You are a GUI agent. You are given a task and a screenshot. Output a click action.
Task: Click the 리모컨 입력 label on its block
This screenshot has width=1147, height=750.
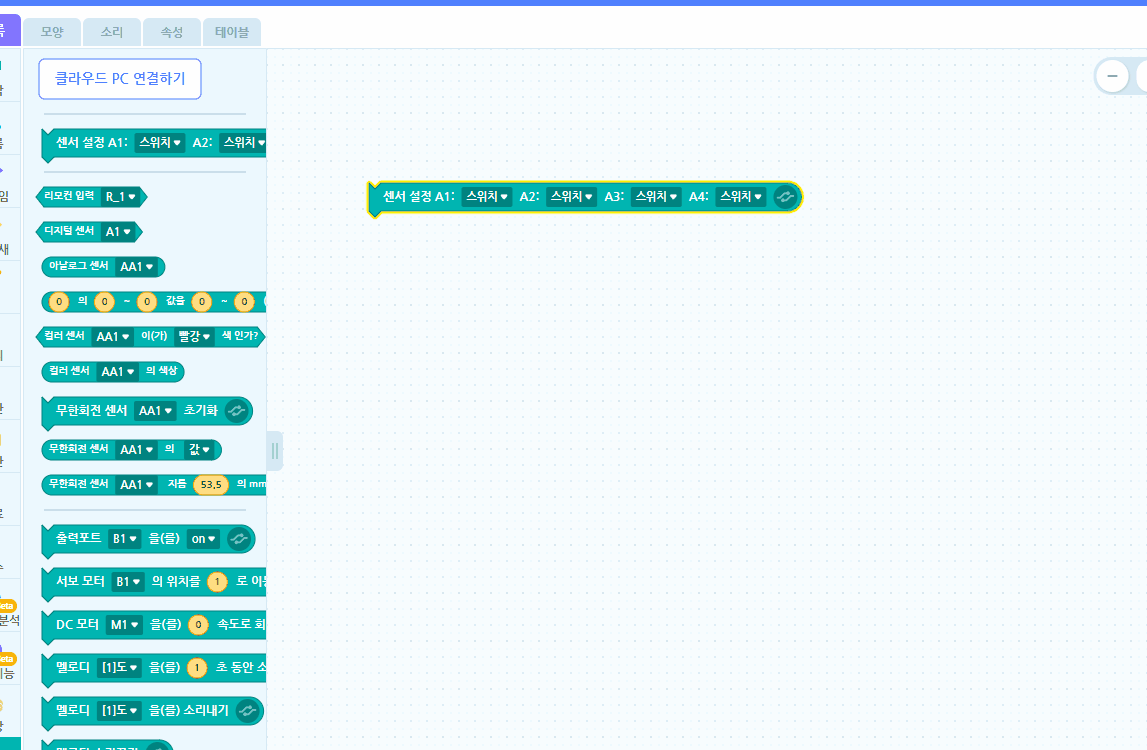pos(69,196)
